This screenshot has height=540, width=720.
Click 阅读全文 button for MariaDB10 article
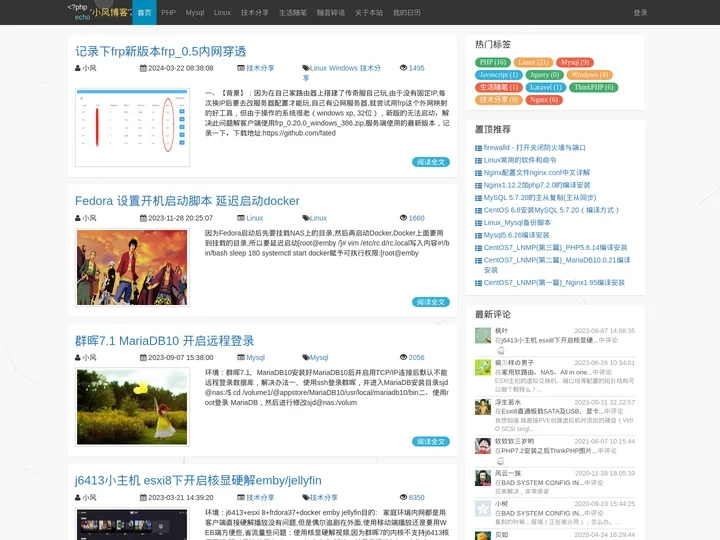pos(430,442)
